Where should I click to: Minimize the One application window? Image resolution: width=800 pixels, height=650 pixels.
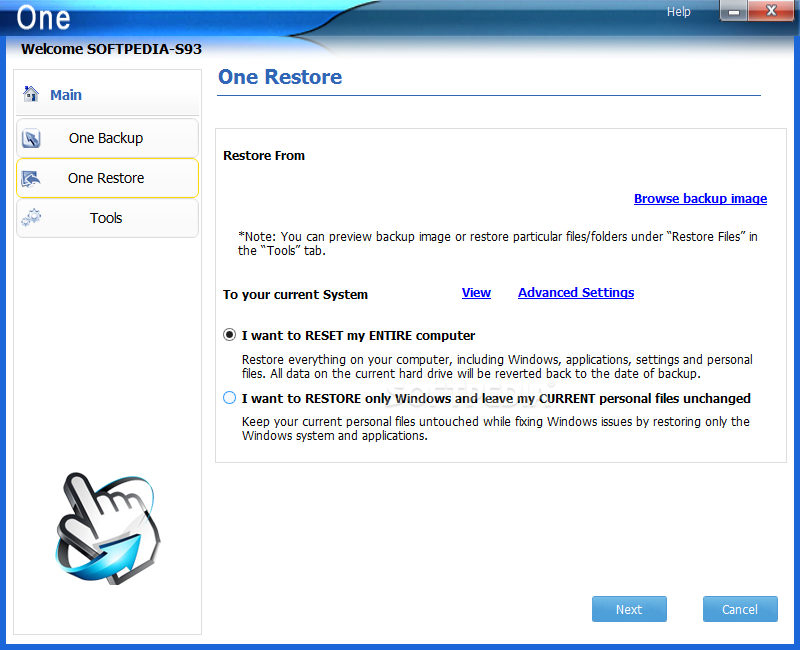[x=734, y=11]
